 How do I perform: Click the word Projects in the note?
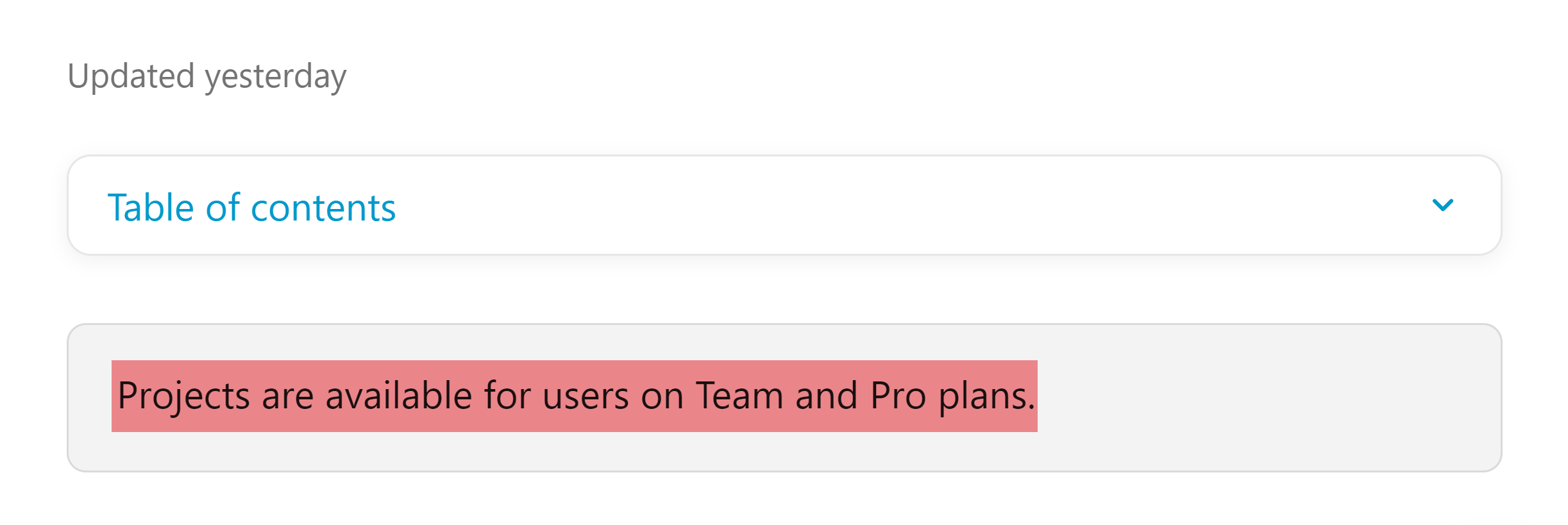pos(183,397)
